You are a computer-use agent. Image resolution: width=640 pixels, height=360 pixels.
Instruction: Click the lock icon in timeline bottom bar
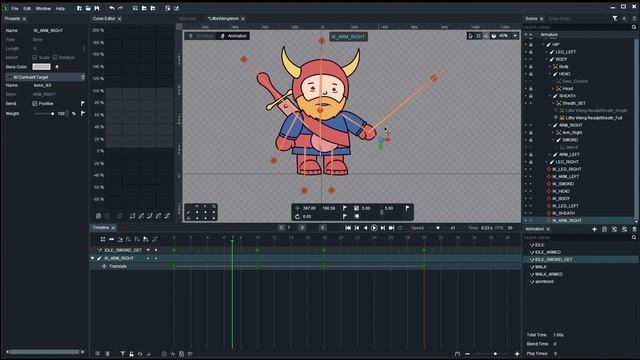click(131, 354)
